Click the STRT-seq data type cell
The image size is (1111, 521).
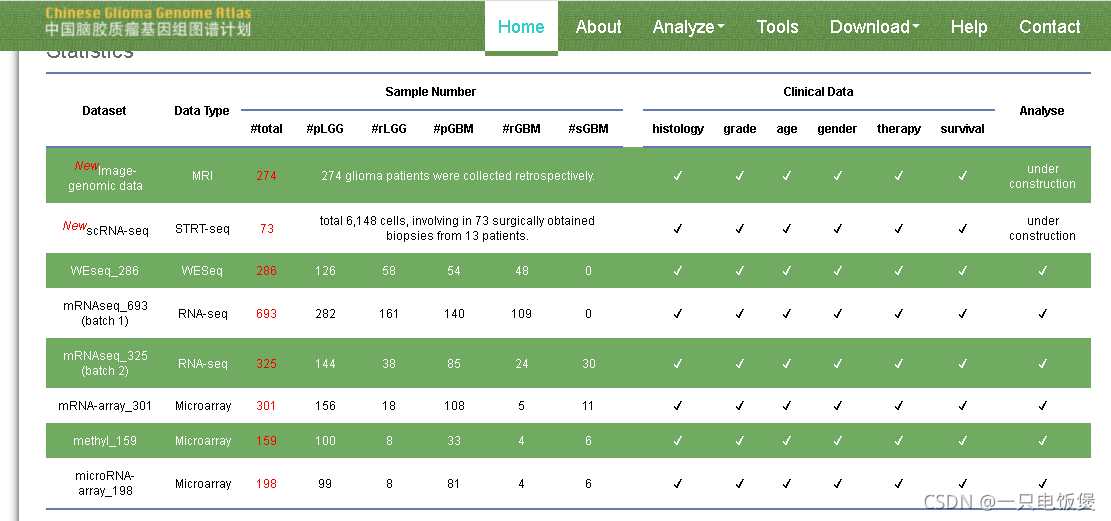(202, 228)
